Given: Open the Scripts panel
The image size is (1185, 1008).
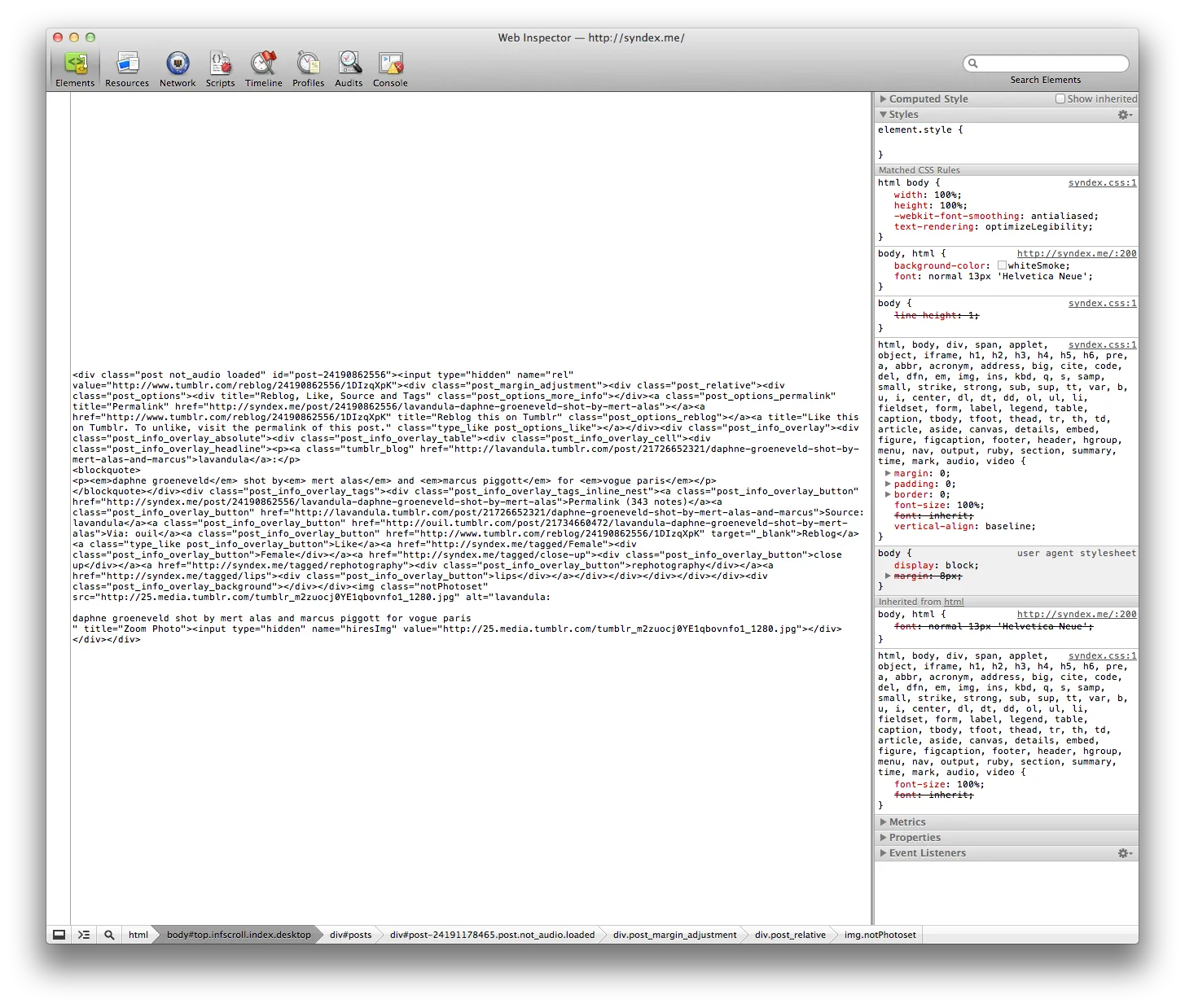Looking at the screenshot, I should [x=220, y=69].
